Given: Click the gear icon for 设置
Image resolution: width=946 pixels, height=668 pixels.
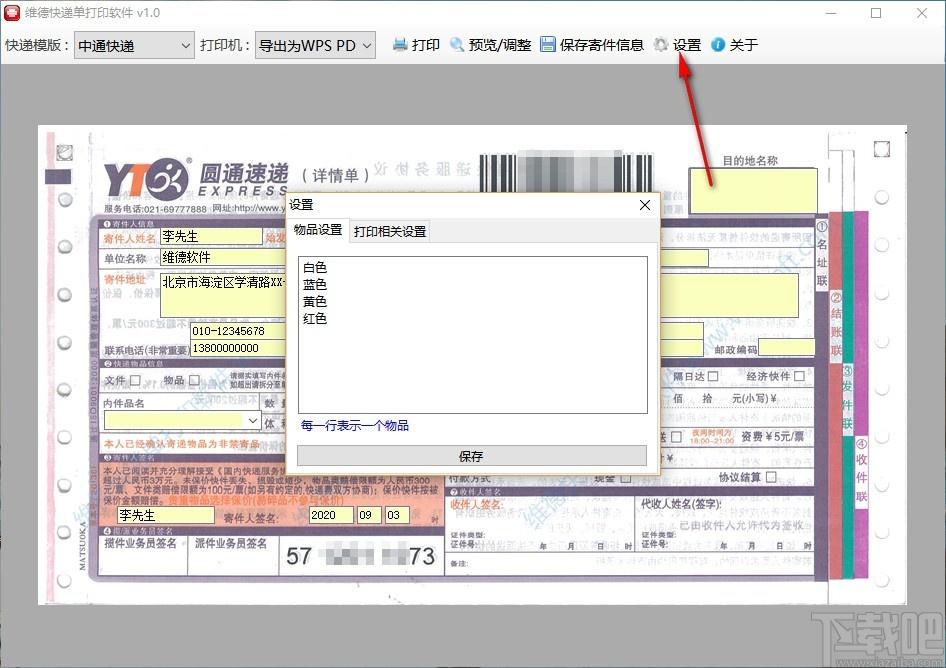Looking at the screenshot, I should tap(661, 45).
